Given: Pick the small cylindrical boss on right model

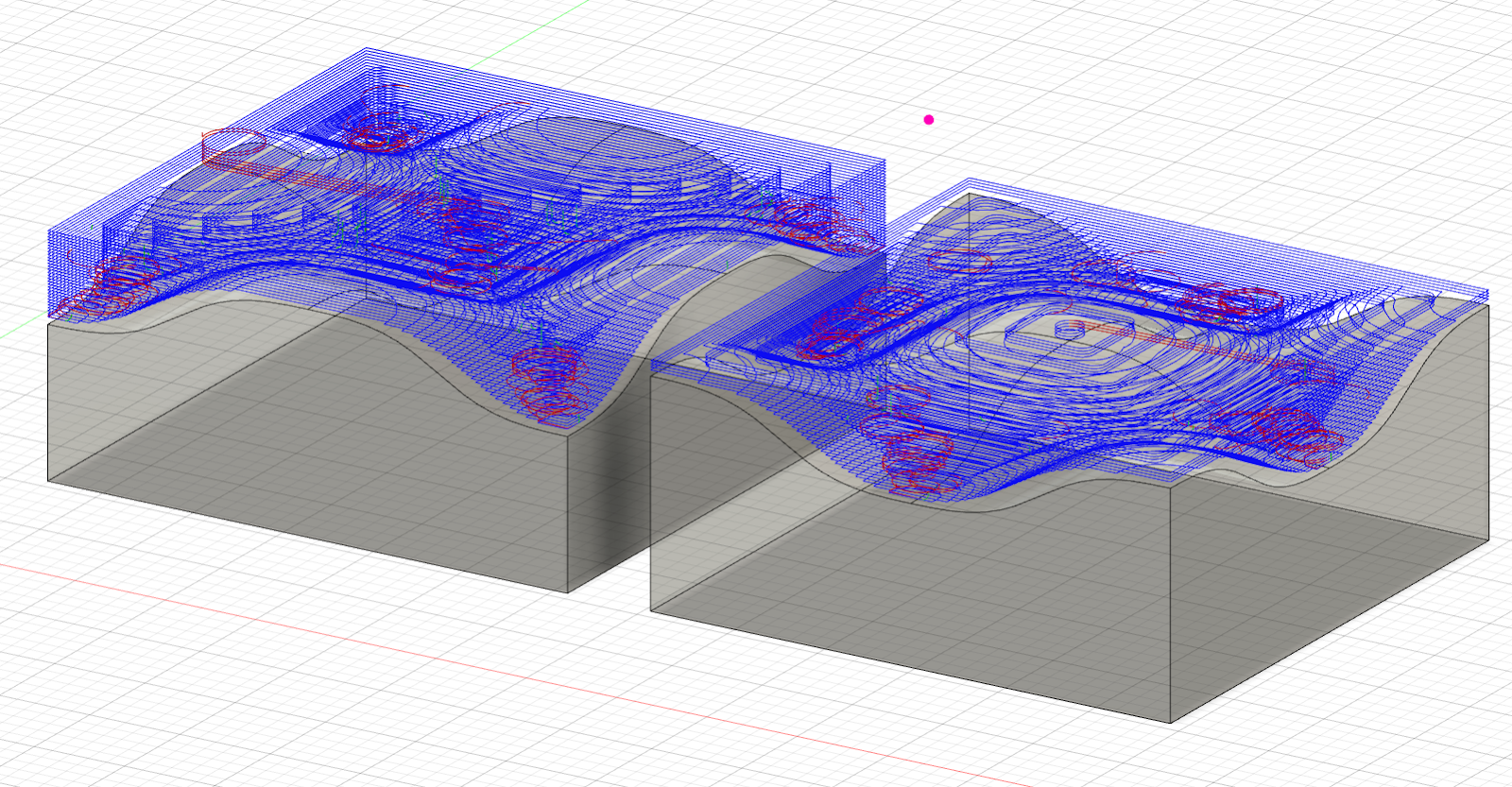Looking at the screenshot, I should (x=1068, y=330).
